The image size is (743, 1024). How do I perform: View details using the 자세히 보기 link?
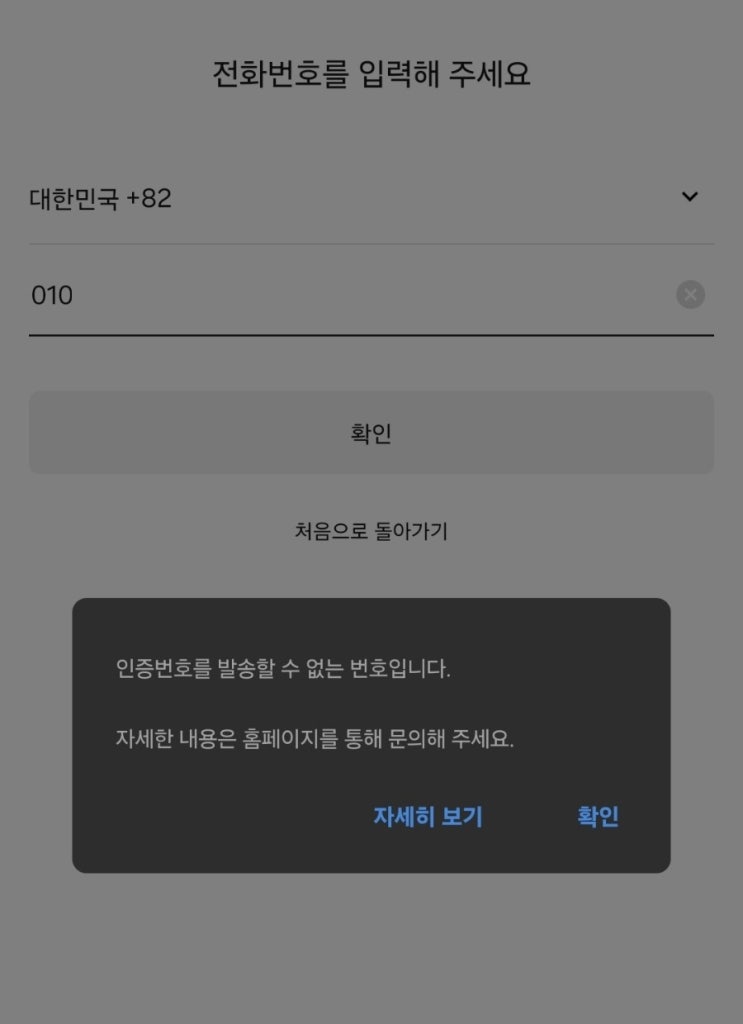tap(428, 816)
